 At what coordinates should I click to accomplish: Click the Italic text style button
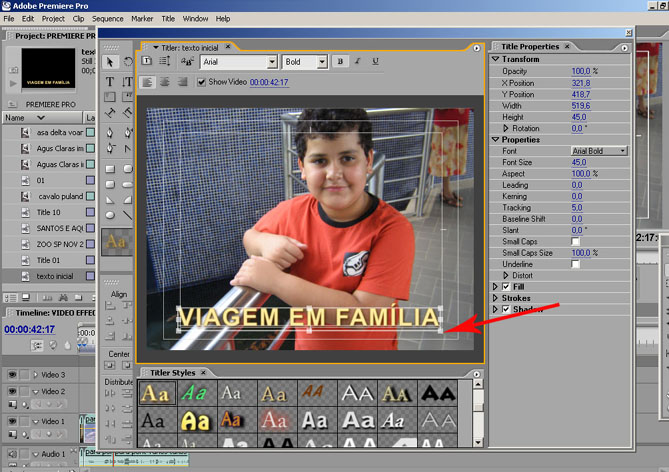358,62
